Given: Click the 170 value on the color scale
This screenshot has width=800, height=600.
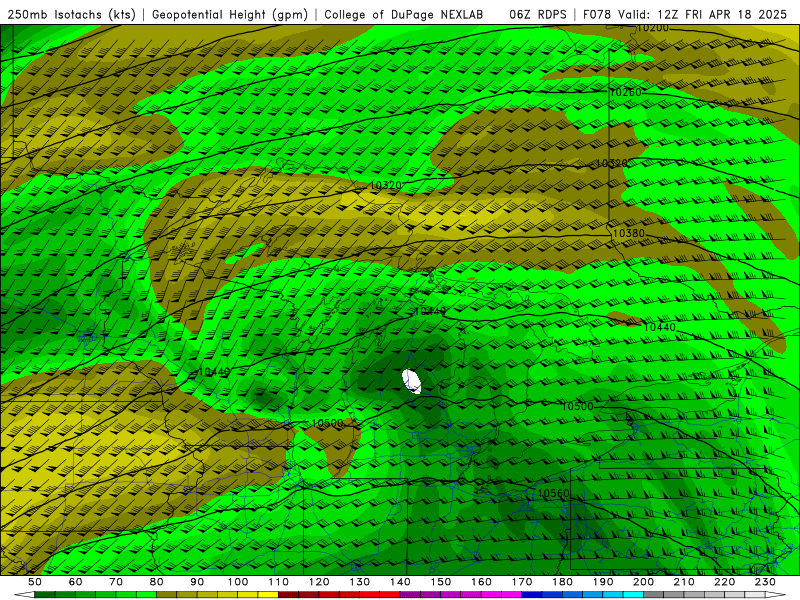Looking at the screenshot, I should click(522, 582).
